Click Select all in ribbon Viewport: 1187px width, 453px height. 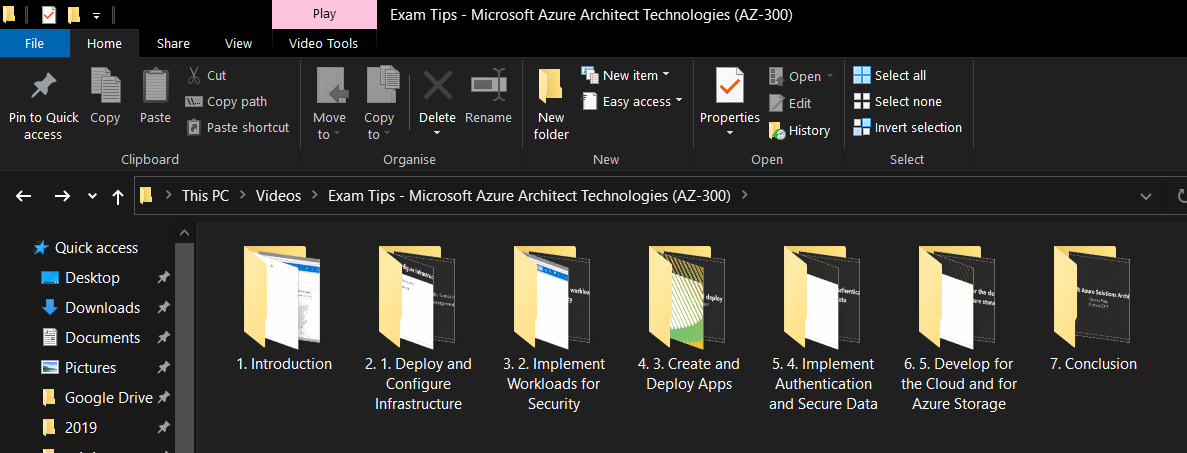pyautogui.click(x=889, y=75)
